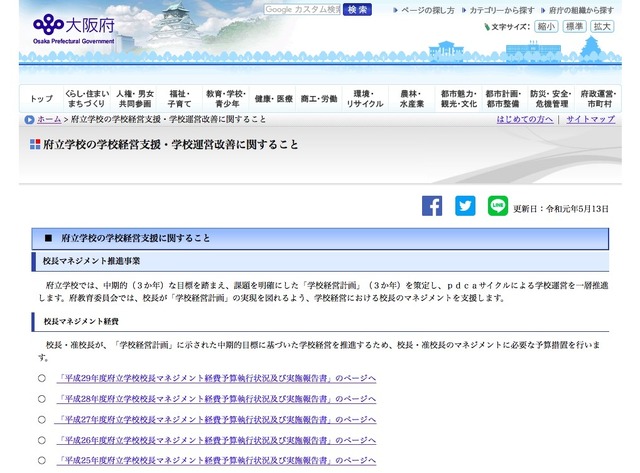Screen dimensions: 640x473
Task: Open 教育・学校・青少年 menu
Action: point(226,99)
